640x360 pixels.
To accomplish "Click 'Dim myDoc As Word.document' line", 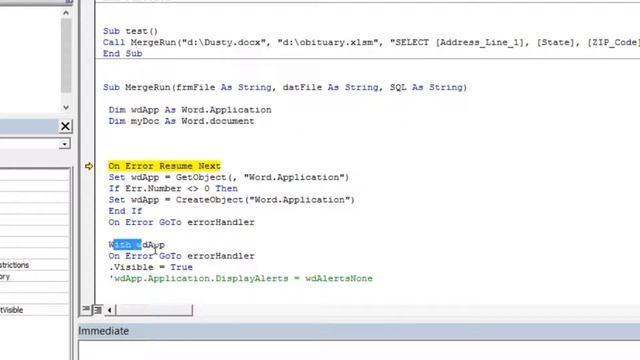I will tap(181, 121).
